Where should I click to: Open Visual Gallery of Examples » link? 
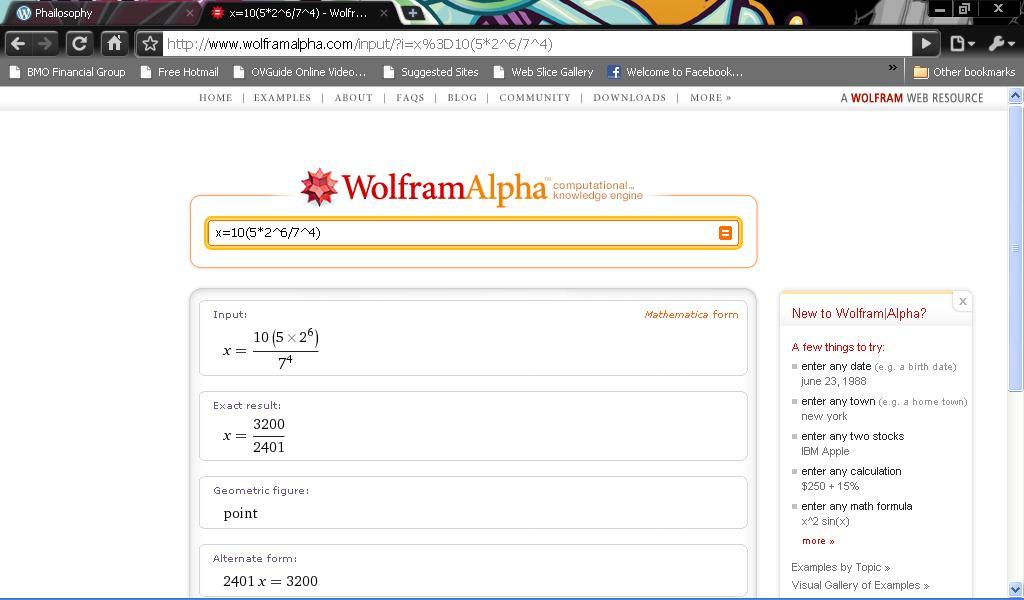860,586
